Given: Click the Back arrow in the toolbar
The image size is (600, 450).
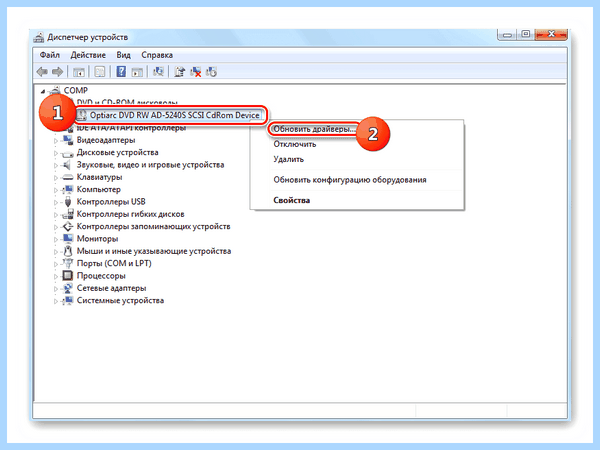Looking at the screenshot, I should pyautogui.click(x=42, y=72).
